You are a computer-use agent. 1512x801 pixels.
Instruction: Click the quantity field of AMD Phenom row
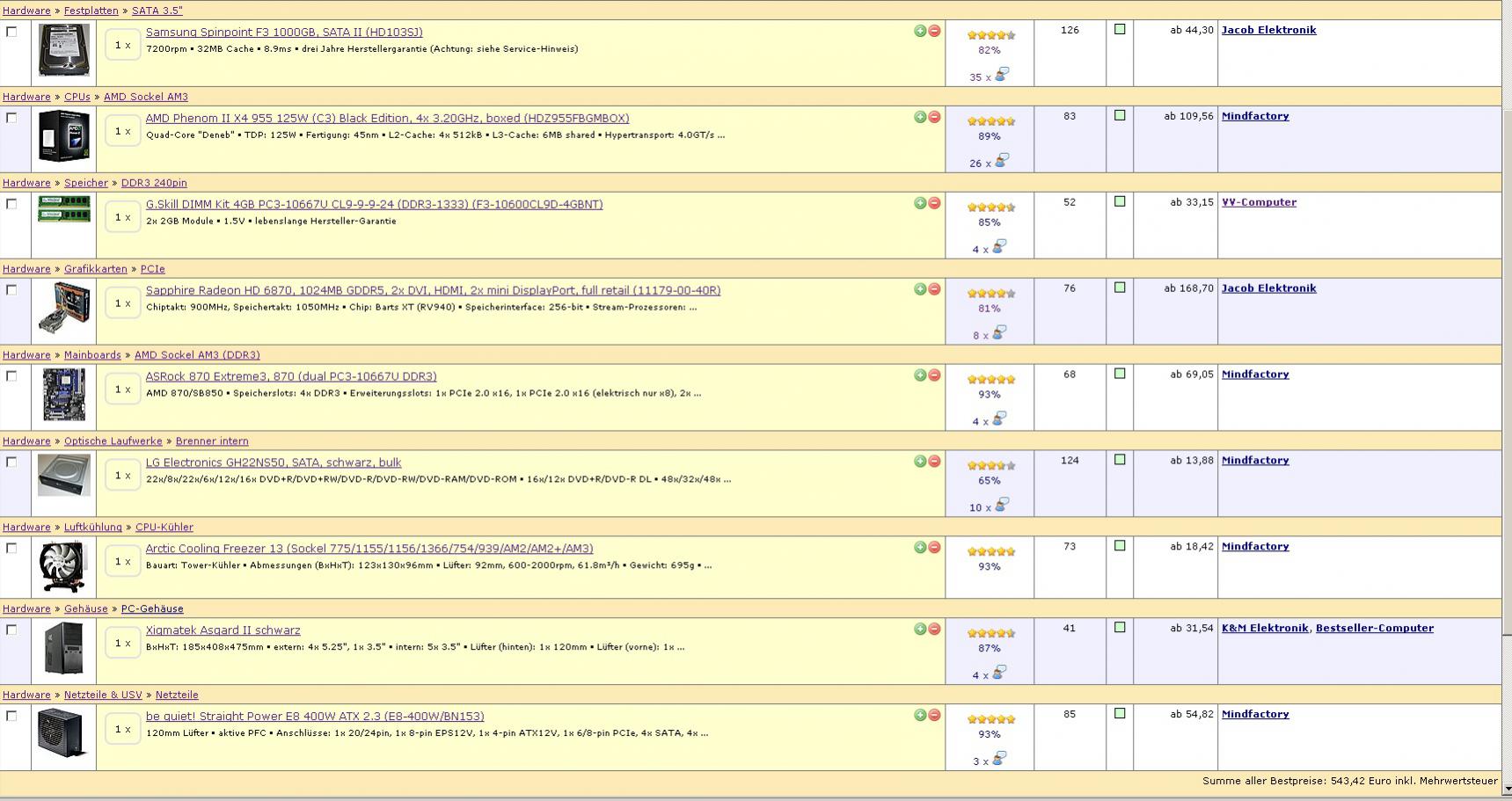click(x=123, y=131)
